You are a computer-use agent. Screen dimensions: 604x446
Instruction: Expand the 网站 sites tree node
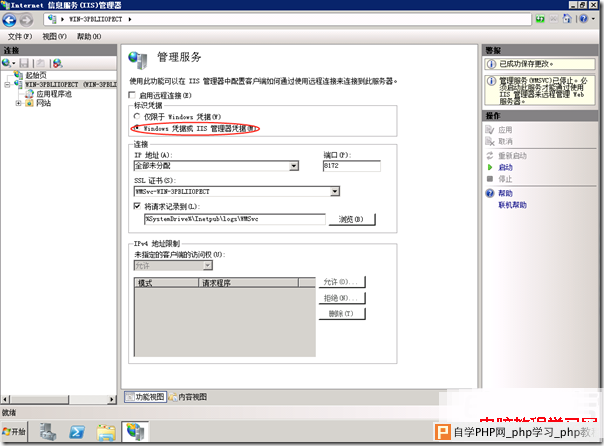click(x=18, y=102)
